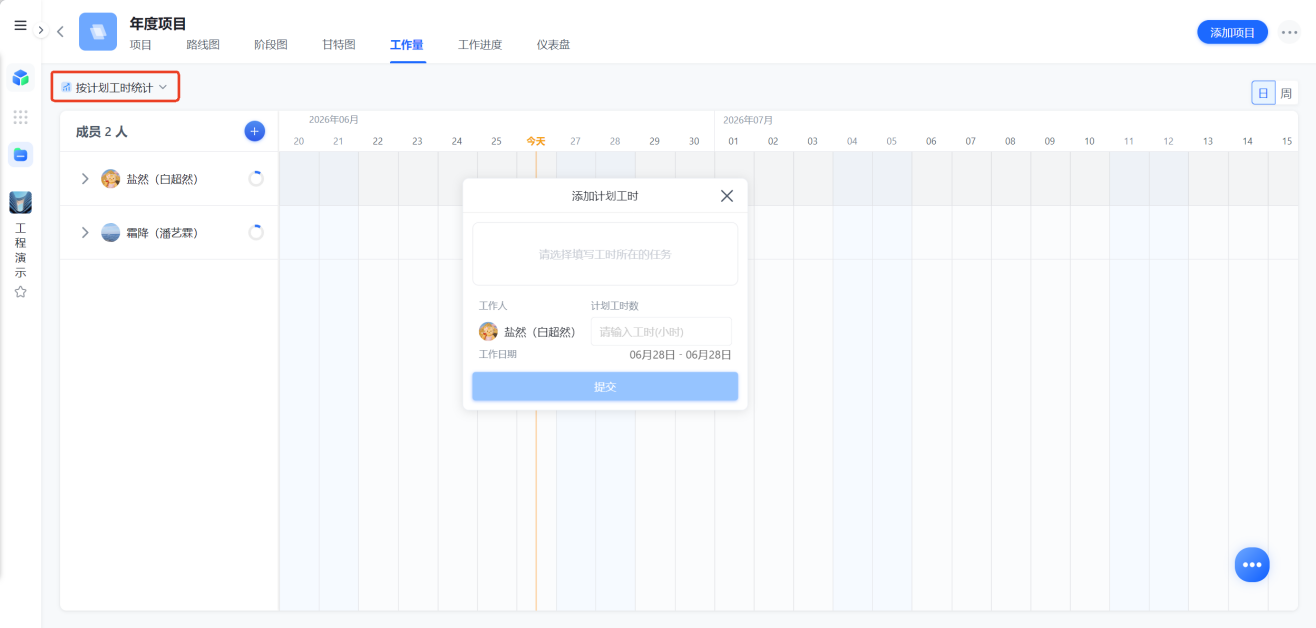
Task: Select date column 29 in June
Action: click(x=655, y=141)
